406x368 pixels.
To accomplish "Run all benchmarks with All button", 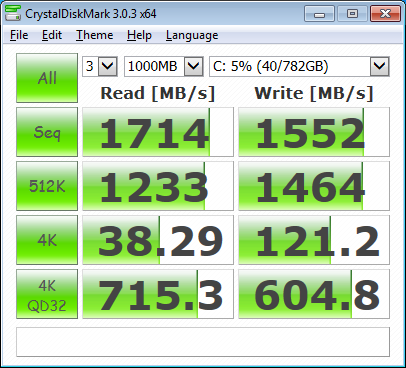I will [47, 78].
